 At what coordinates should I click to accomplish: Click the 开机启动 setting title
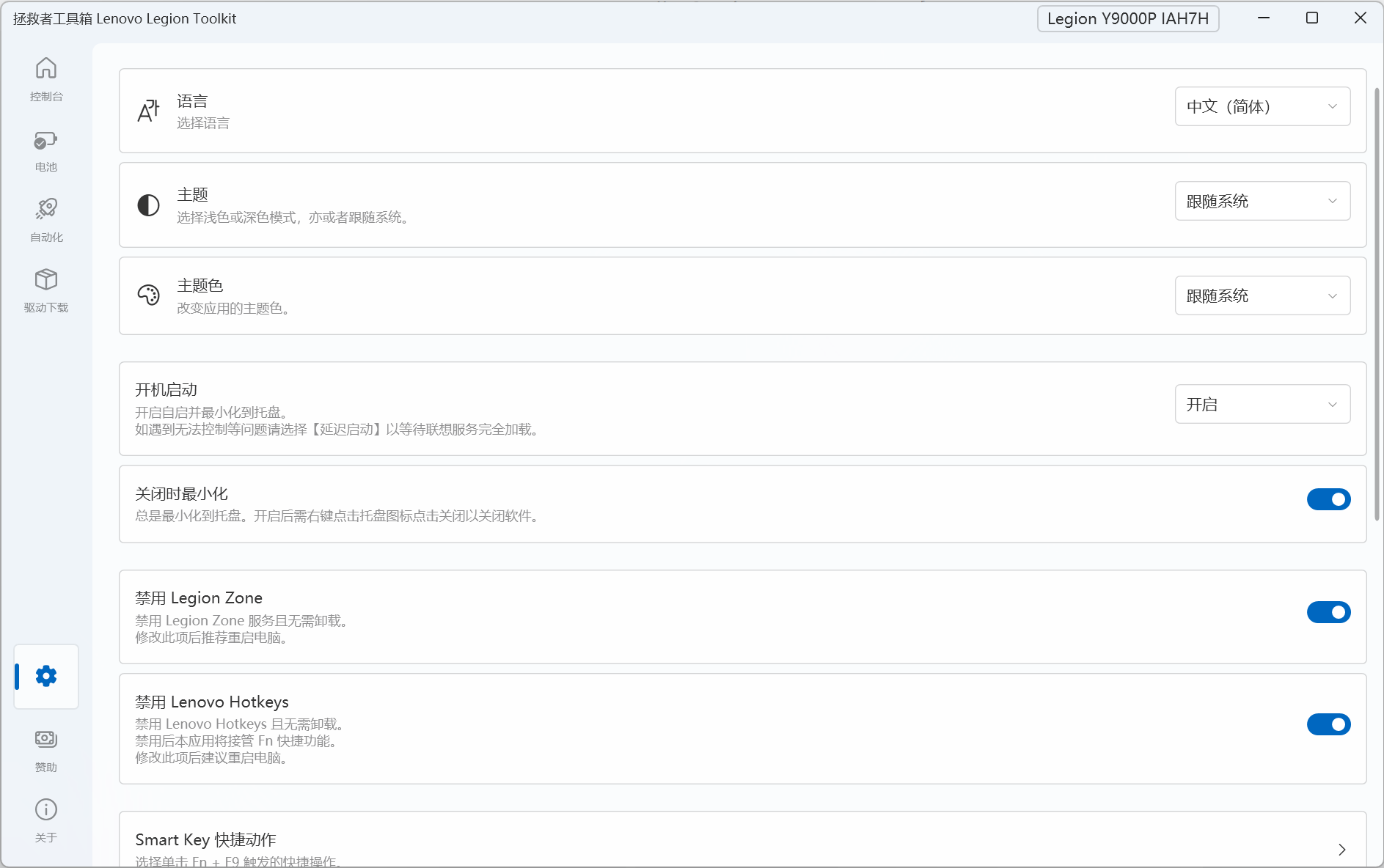coord(166,390)
